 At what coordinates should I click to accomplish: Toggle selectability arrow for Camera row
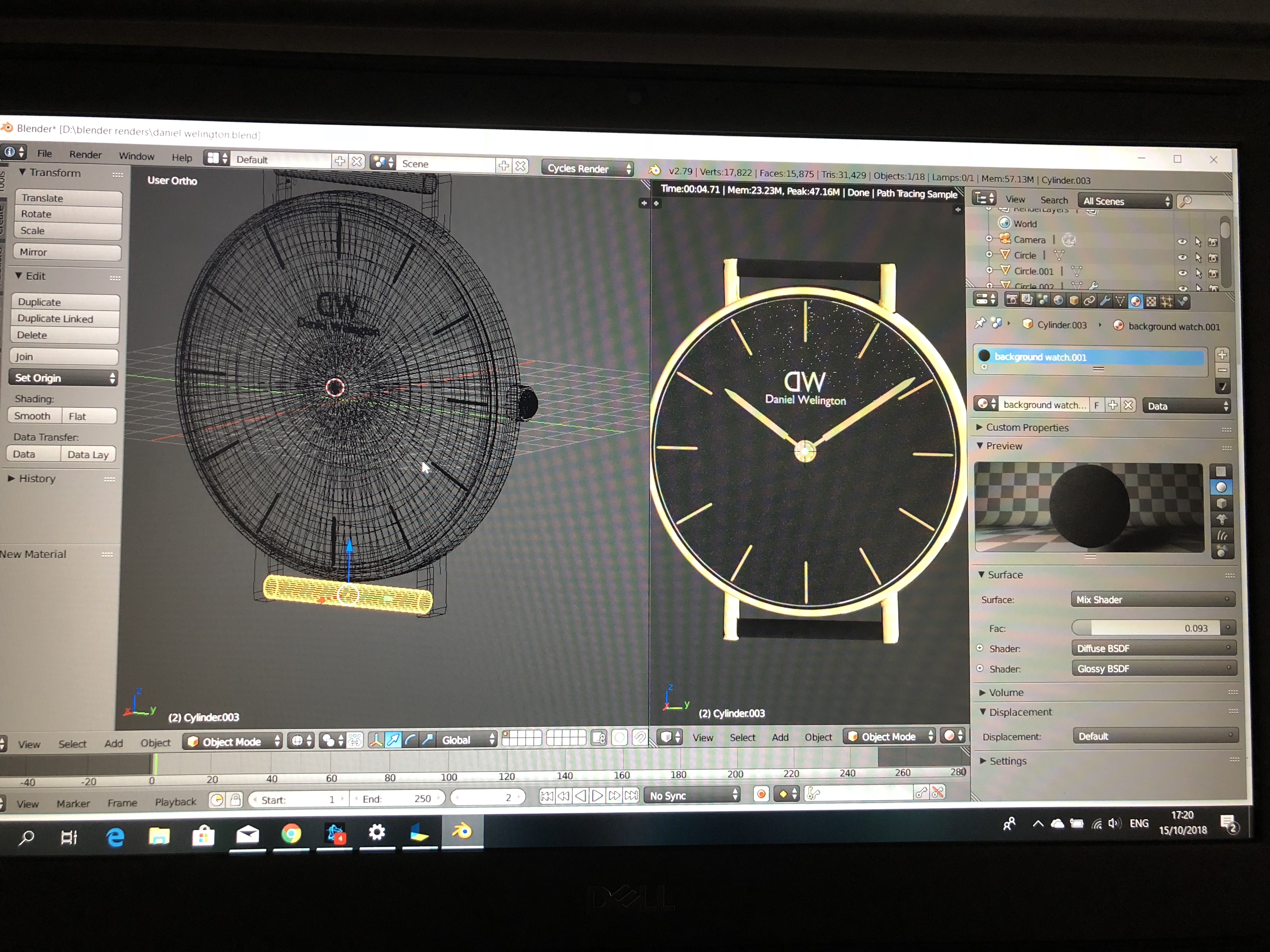click(x=1198, y=242)
